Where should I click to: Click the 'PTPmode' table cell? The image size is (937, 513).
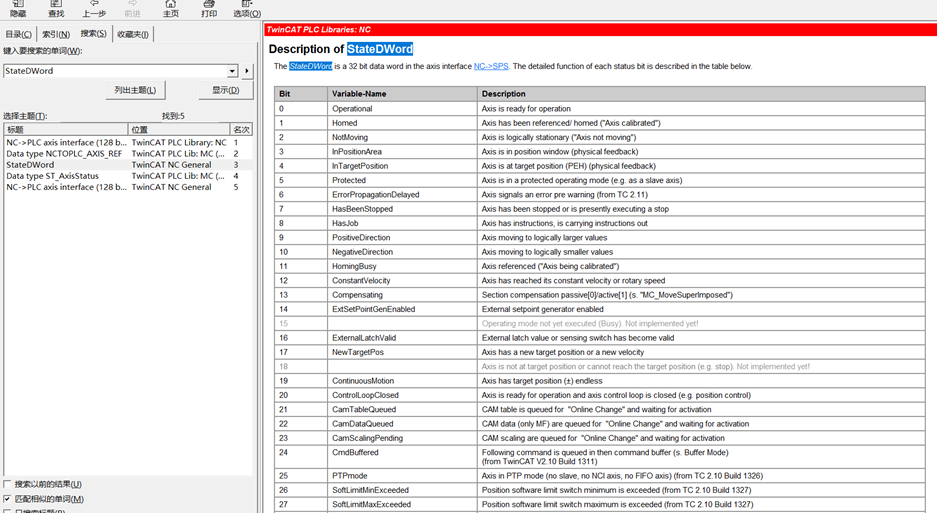tap(403, 477)
